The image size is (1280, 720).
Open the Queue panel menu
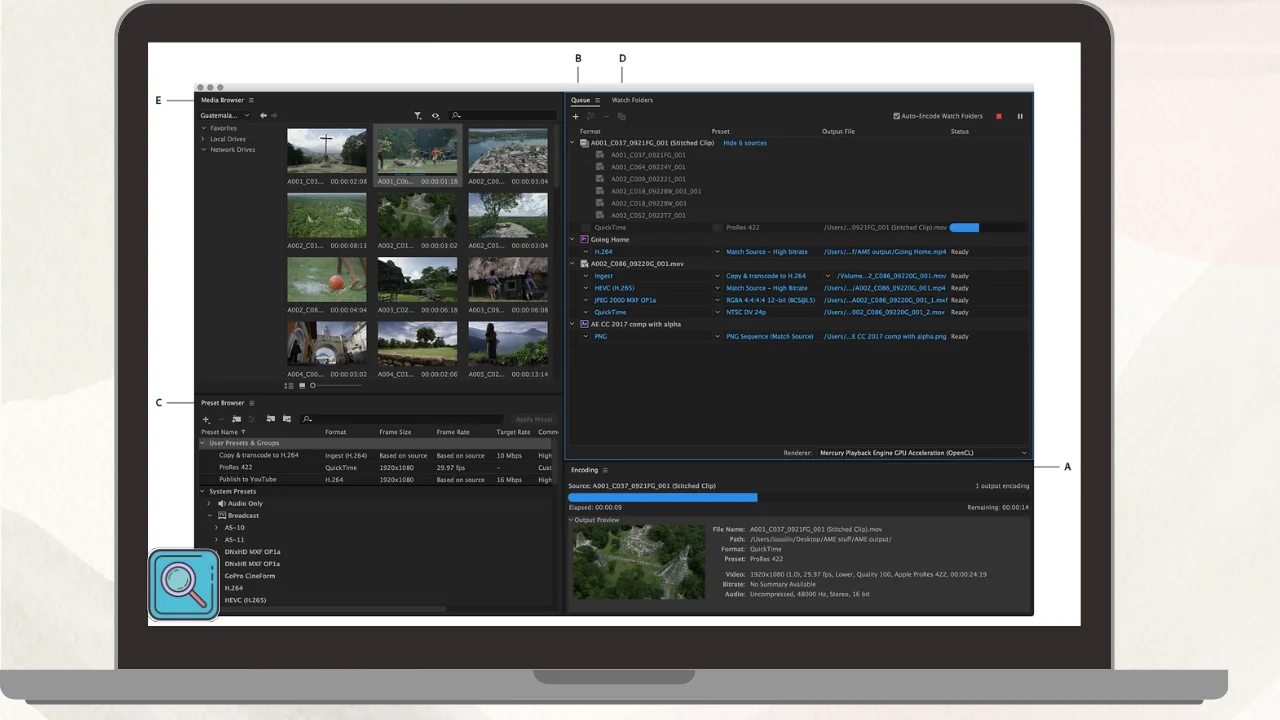click(598, 101)
